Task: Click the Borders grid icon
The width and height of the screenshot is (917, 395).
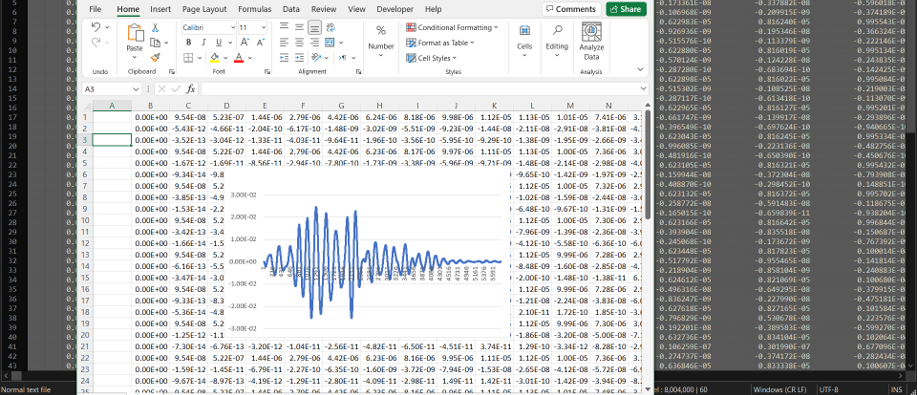Action: (188, 57)
